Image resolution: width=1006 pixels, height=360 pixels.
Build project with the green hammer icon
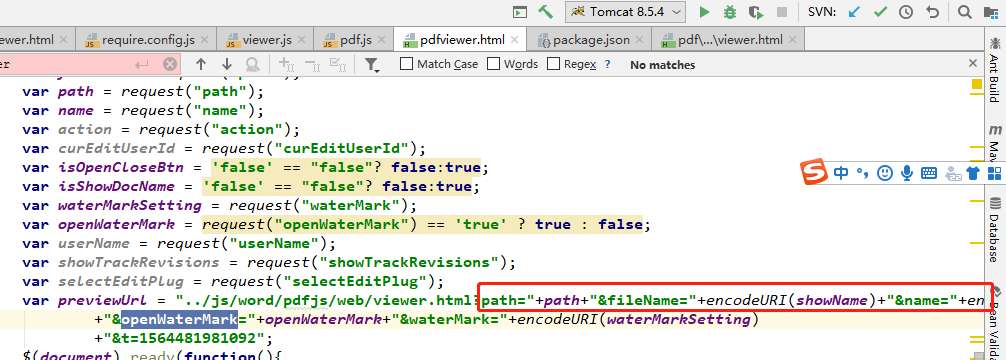point(545,12)
